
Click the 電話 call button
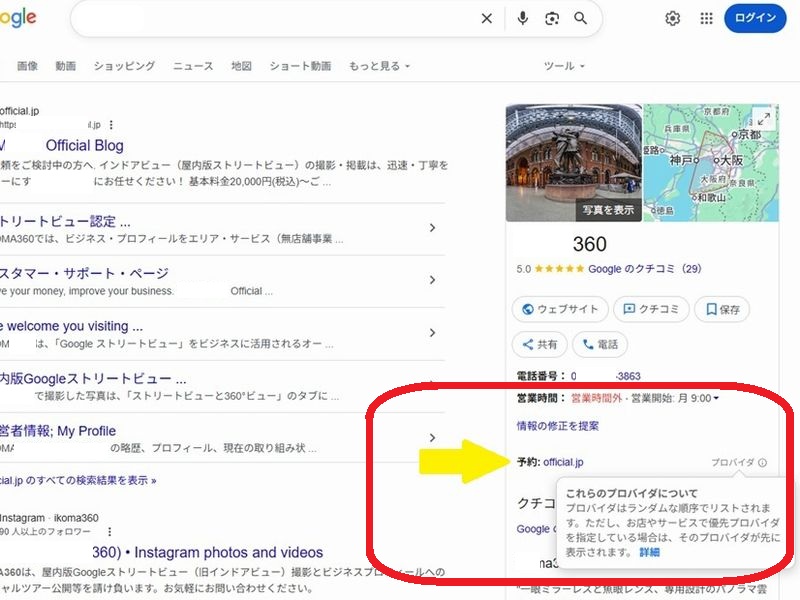point(599,344)
